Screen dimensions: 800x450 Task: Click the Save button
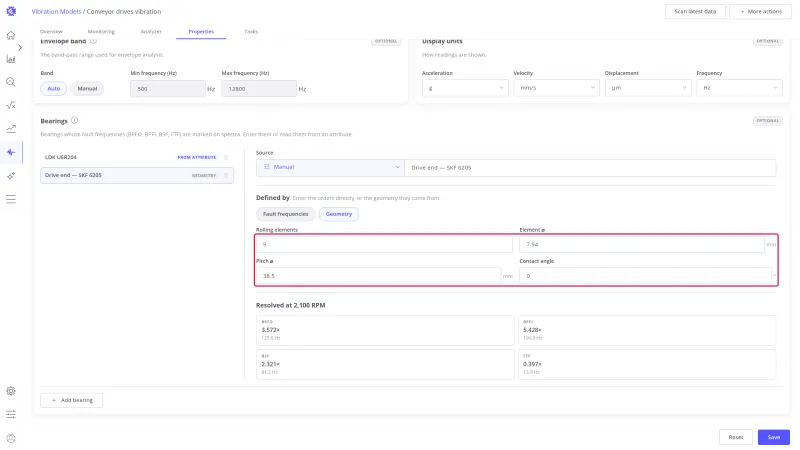tap(773, 437)
